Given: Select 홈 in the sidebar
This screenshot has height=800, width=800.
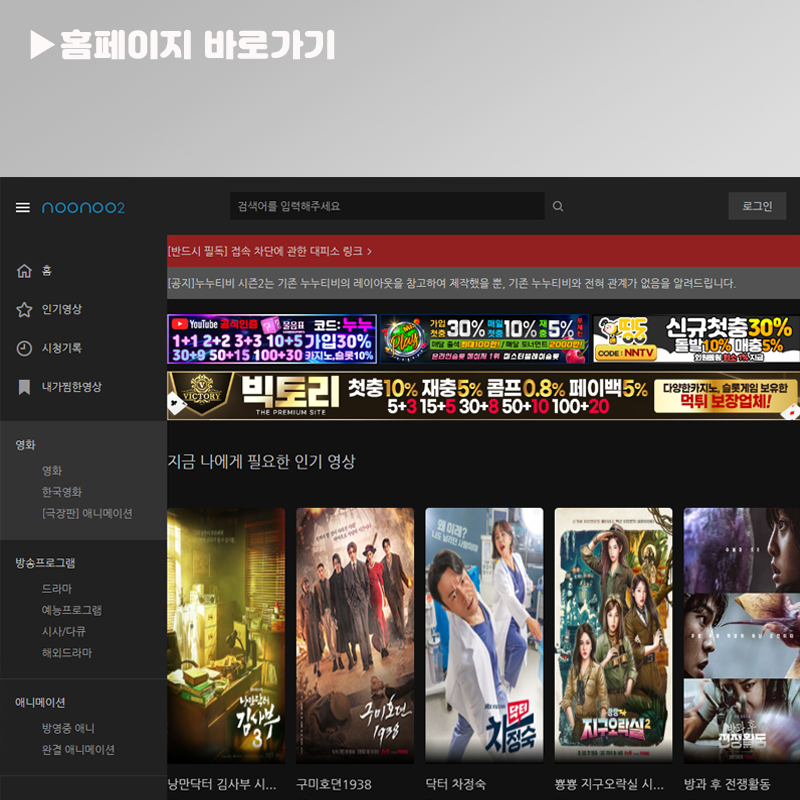Looking at the screenshot, I should (46, 271).
